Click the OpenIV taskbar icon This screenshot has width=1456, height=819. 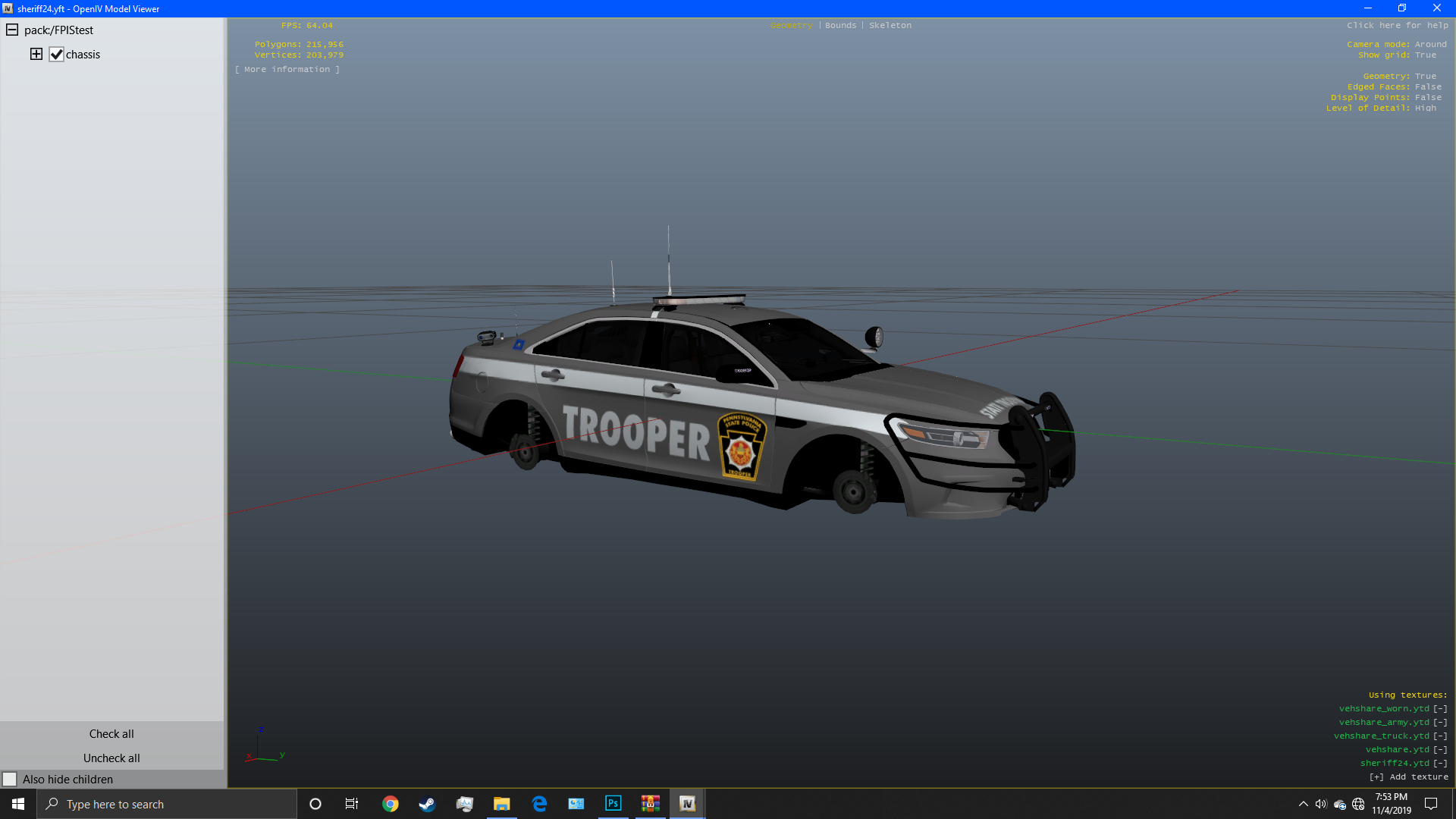tap(687, 804)
